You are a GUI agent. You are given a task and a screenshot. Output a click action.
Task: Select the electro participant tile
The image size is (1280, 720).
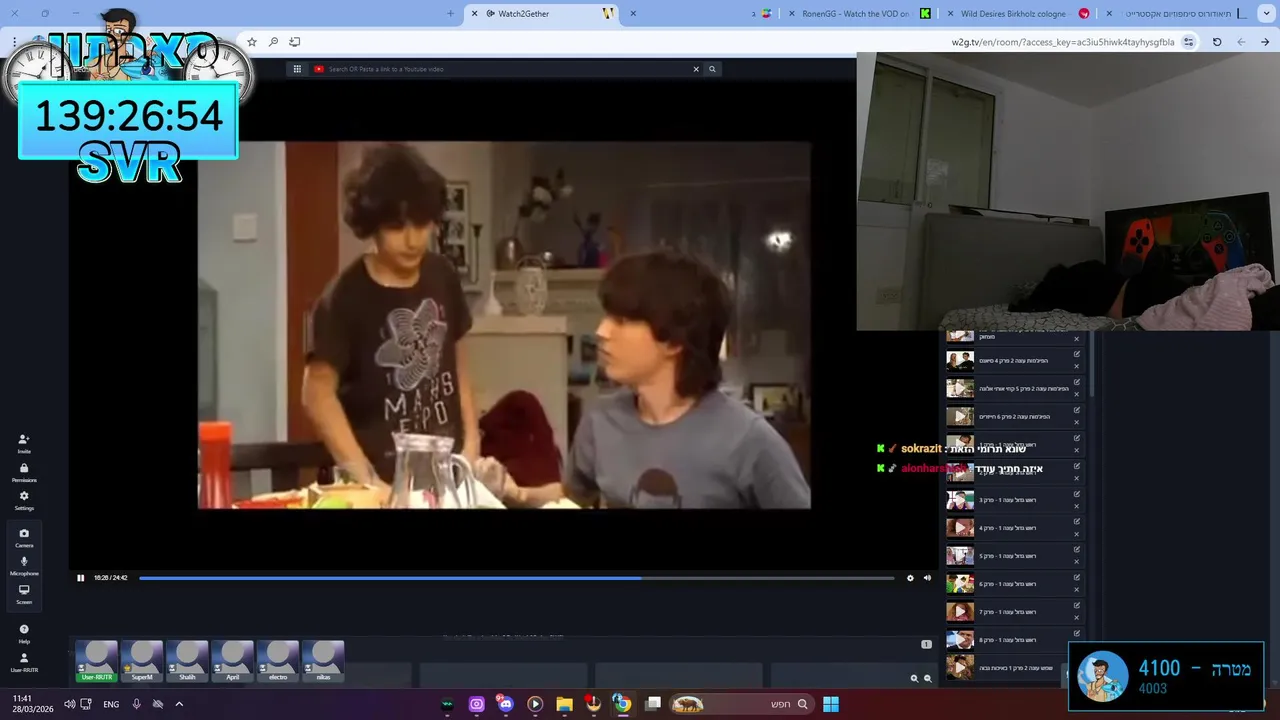(x=278, y=661)
